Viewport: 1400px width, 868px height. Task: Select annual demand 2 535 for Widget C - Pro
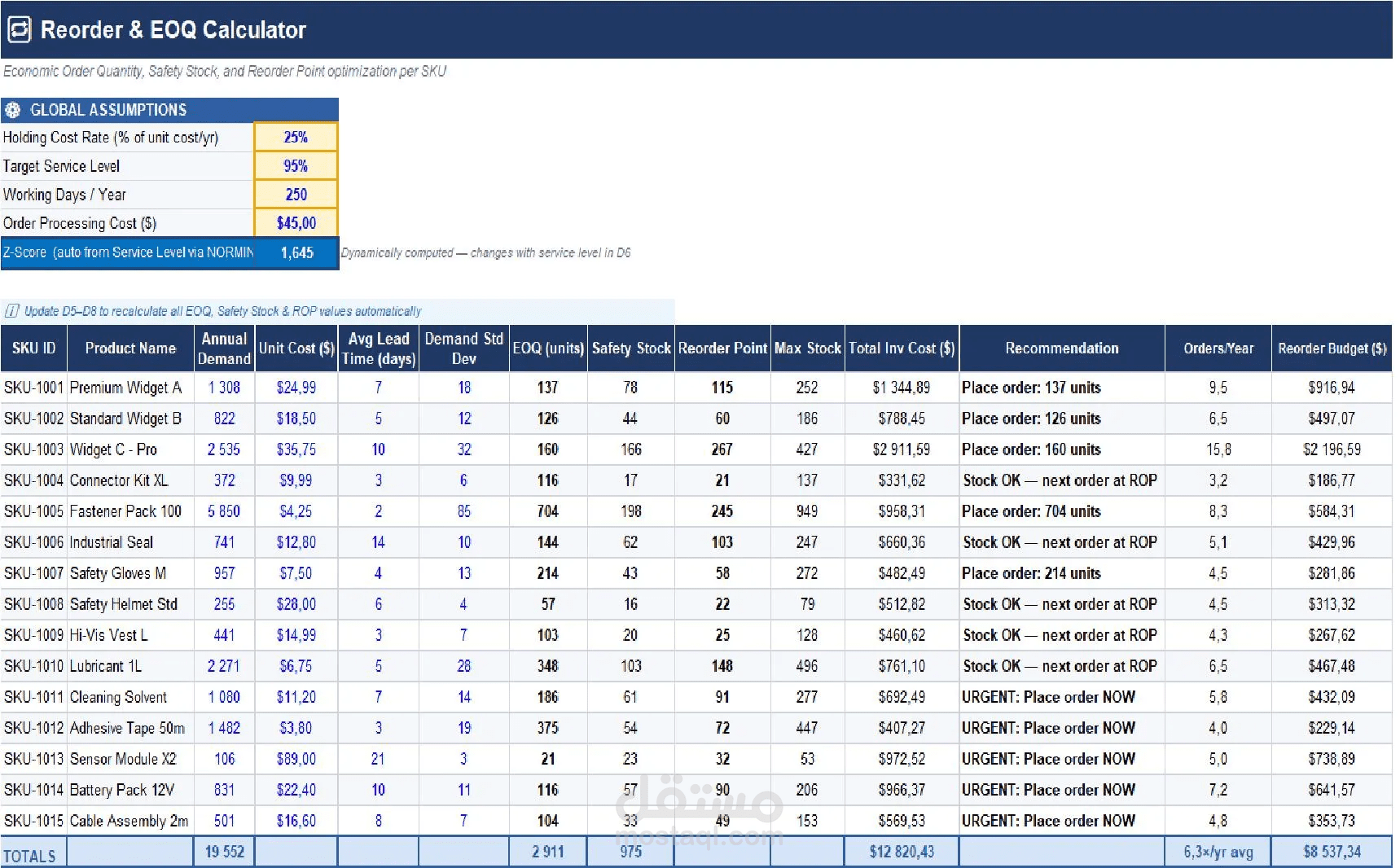point(224,449)
